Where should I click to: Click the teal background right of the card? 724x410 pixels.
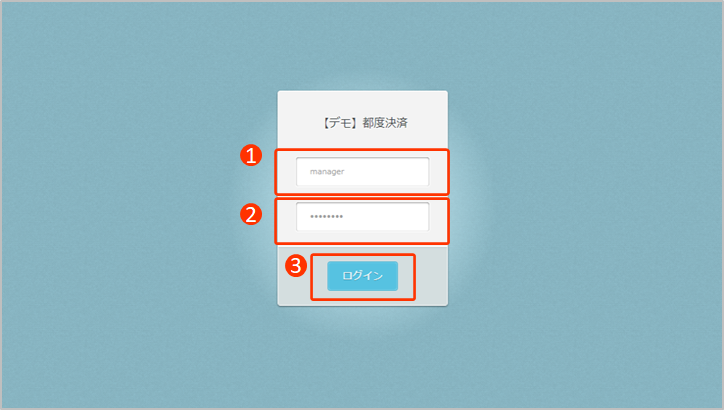coord(585,205)
